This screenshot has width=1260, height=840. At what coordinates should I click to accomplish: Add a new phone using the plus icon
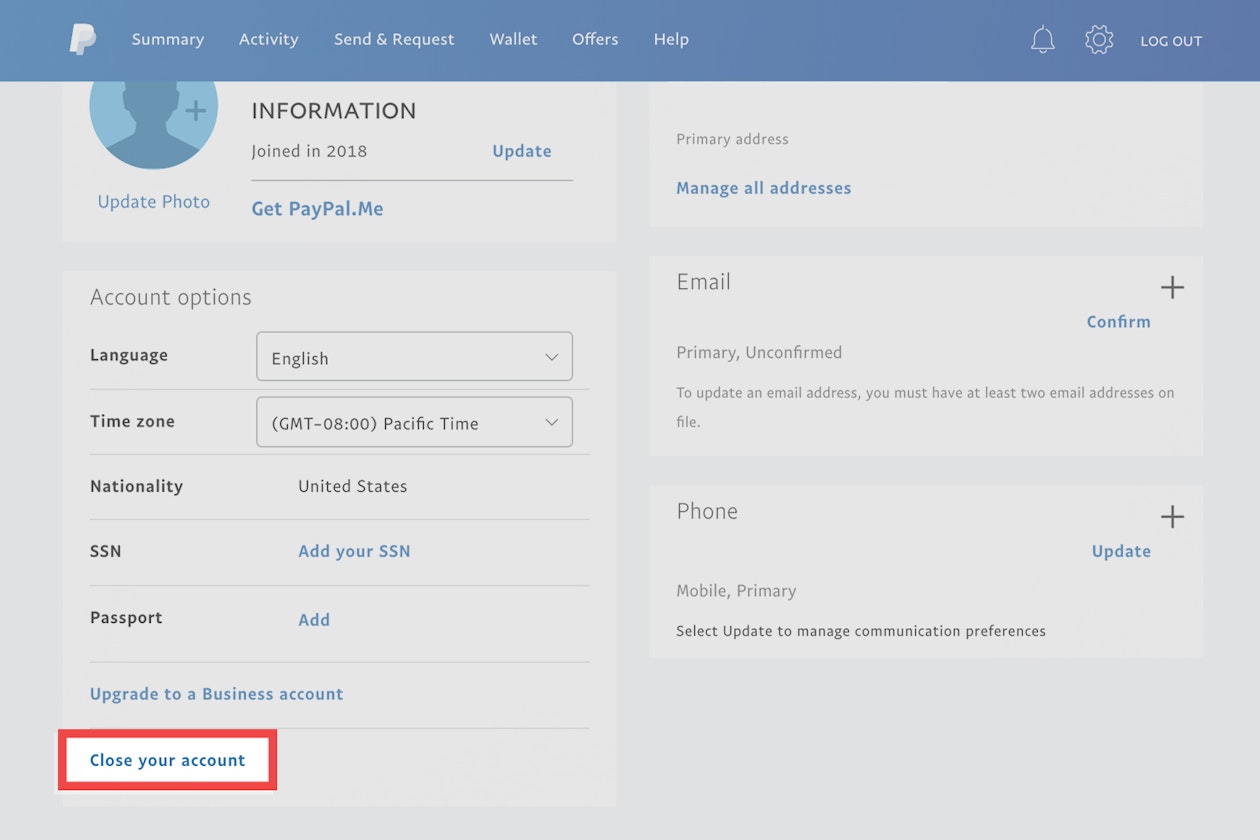(1172, 516)
